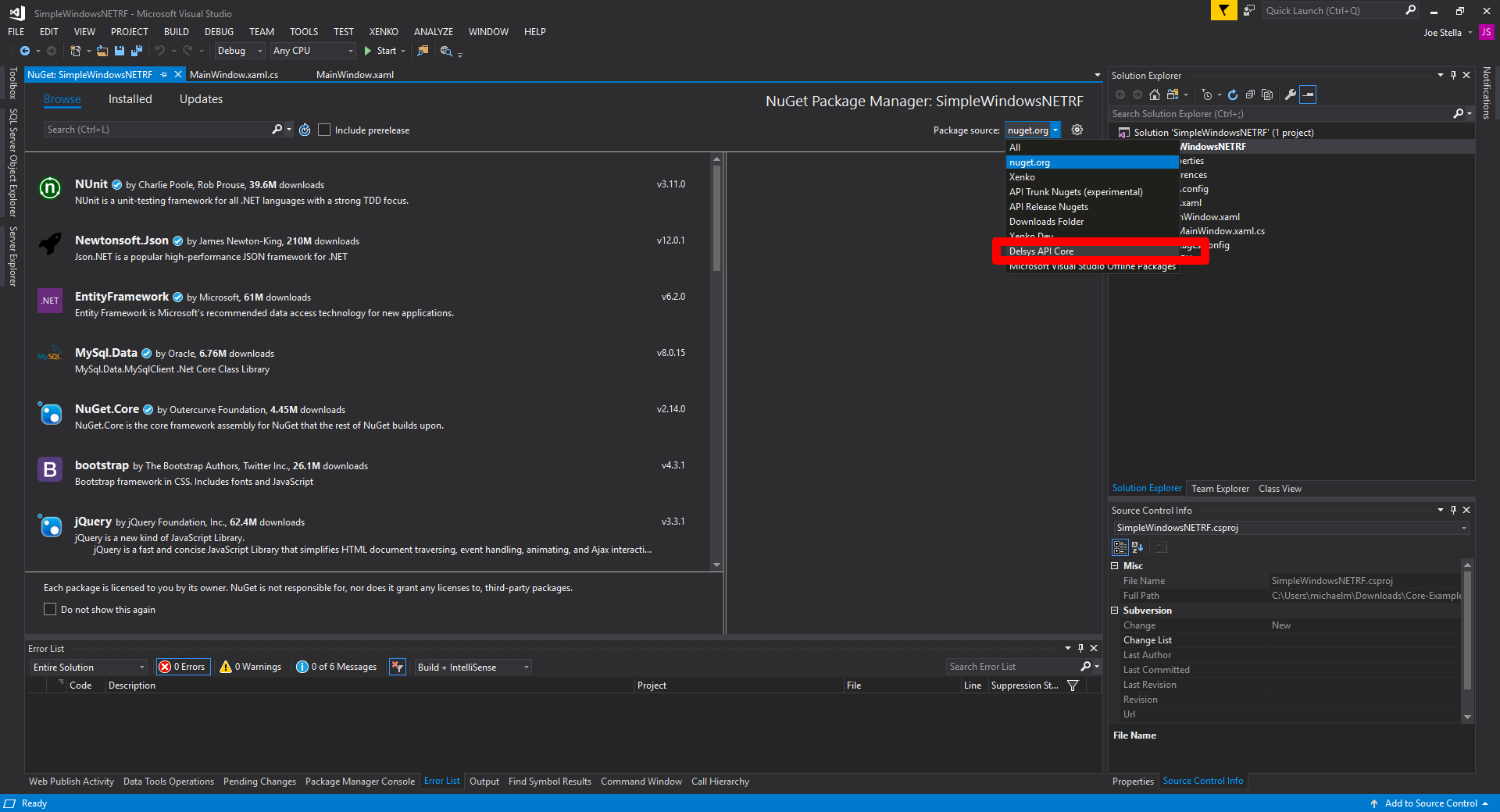Click the NuGet package list scrollbar thumb

tap(716, 219)
